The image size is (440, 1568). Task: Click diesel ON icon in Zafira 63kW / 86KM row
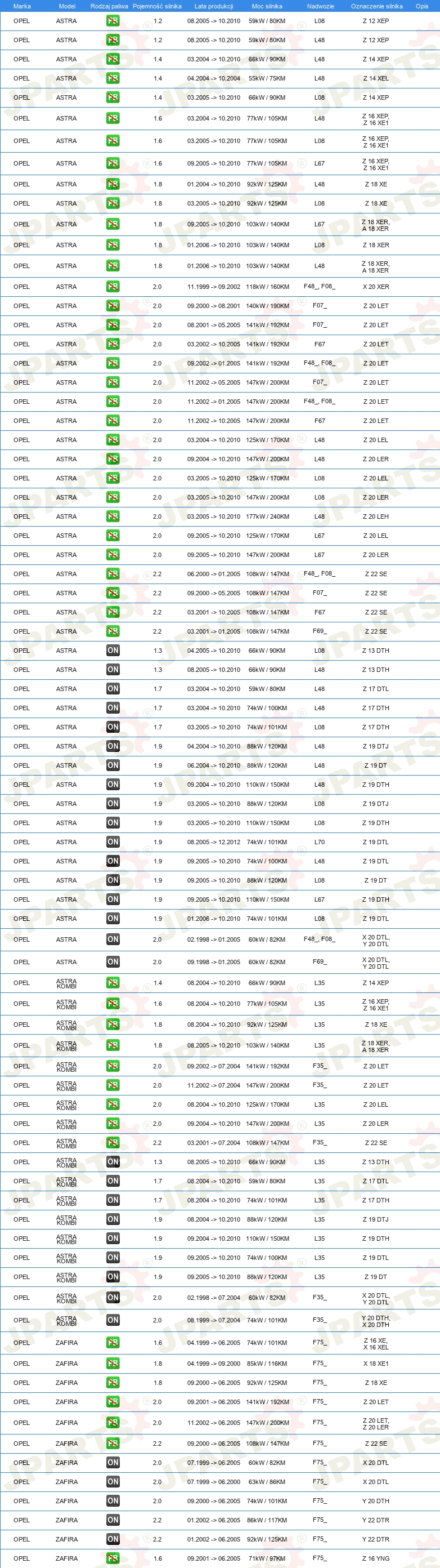click(x=113, y=1482)
